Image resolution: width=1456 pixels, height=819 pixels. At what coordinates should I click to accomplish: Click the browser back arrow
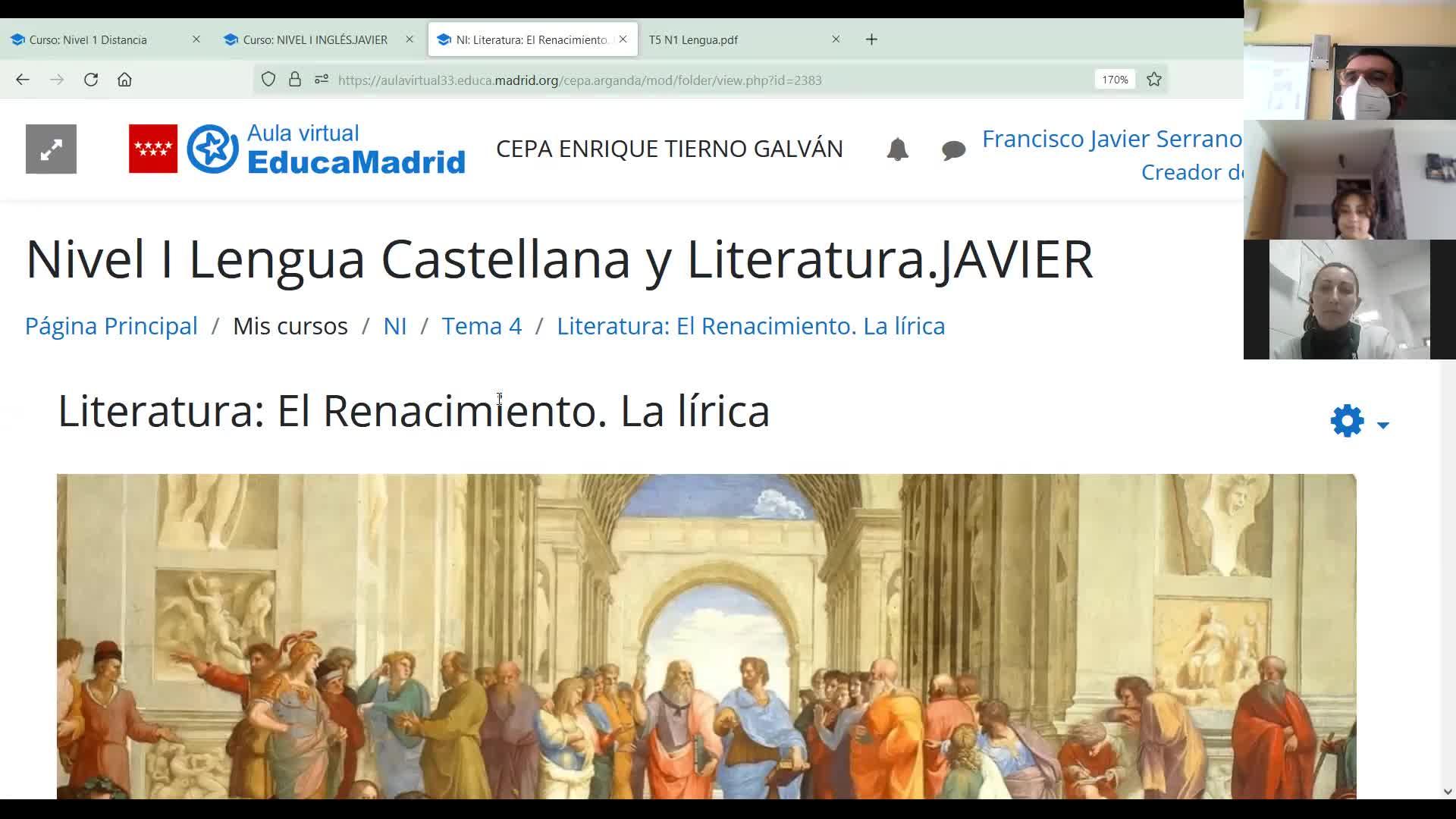coord(23,80)
